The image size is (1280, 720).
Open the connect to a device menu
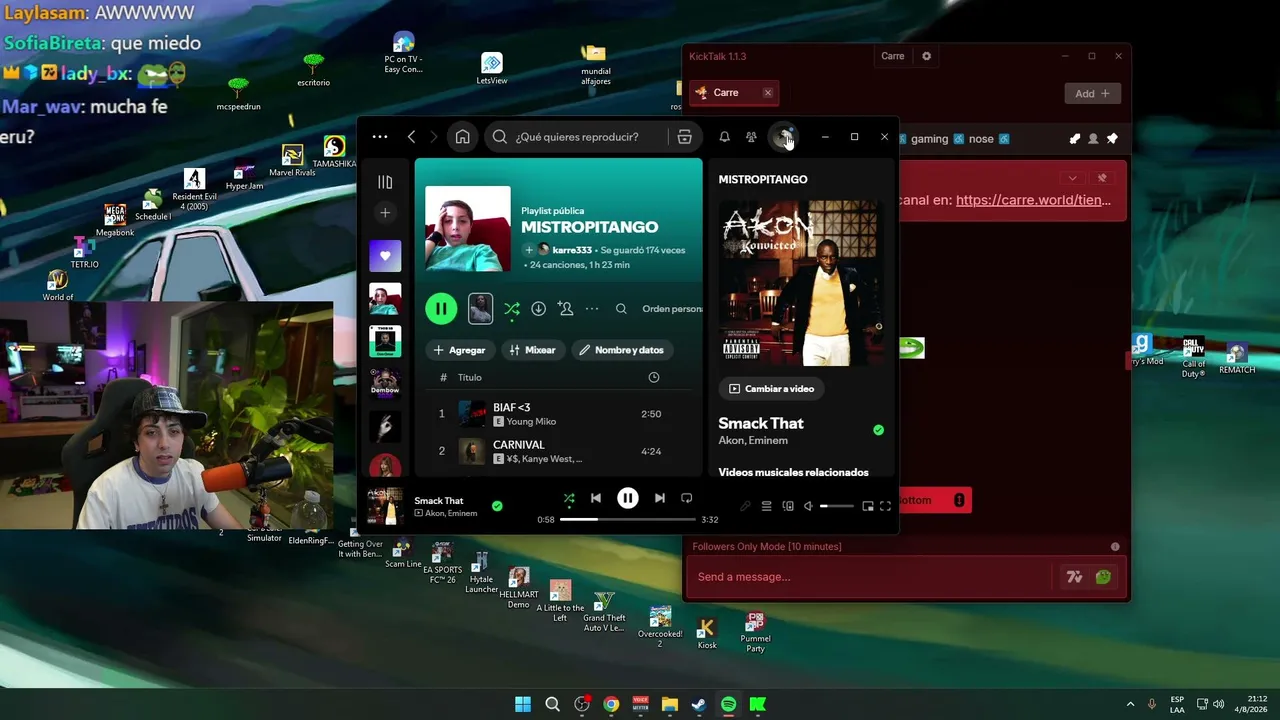click(x=788, y=506)
